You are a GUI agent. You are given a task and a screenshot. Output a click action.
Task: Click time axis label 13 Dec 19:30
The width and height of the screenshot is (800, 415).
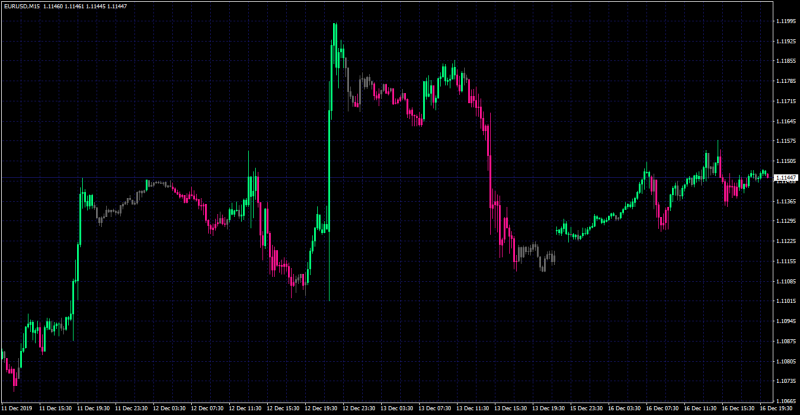coord(549,408)
